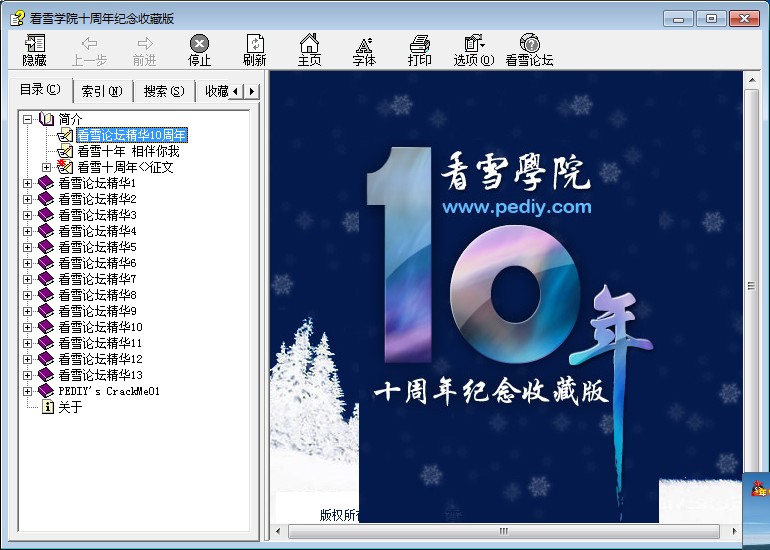Image resolution: width=770 pixels, height=550 pixels.
Task: Open the 收藏 favorites tab
Action: pyautogui.click(x=217, y=91)
